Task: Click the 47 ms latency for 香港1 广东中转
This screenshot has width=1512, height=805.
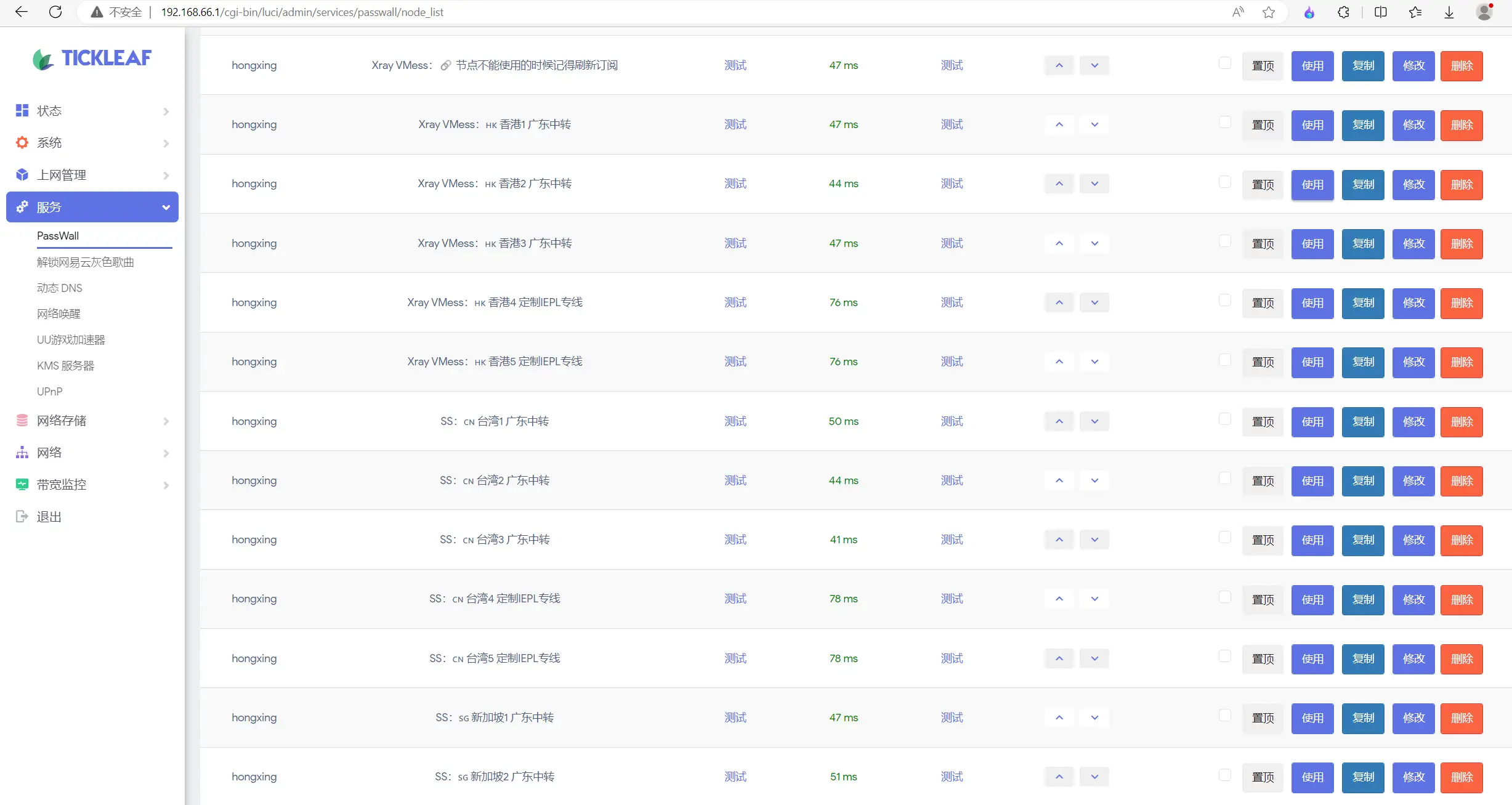Action: (843, 124)
